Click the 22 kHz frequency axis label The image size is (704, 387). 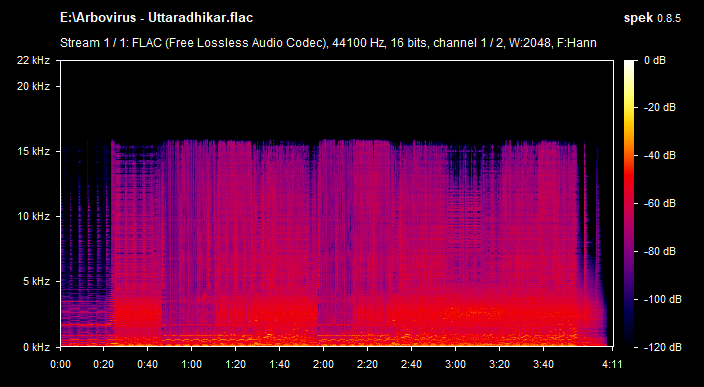[x=34, y=60]
